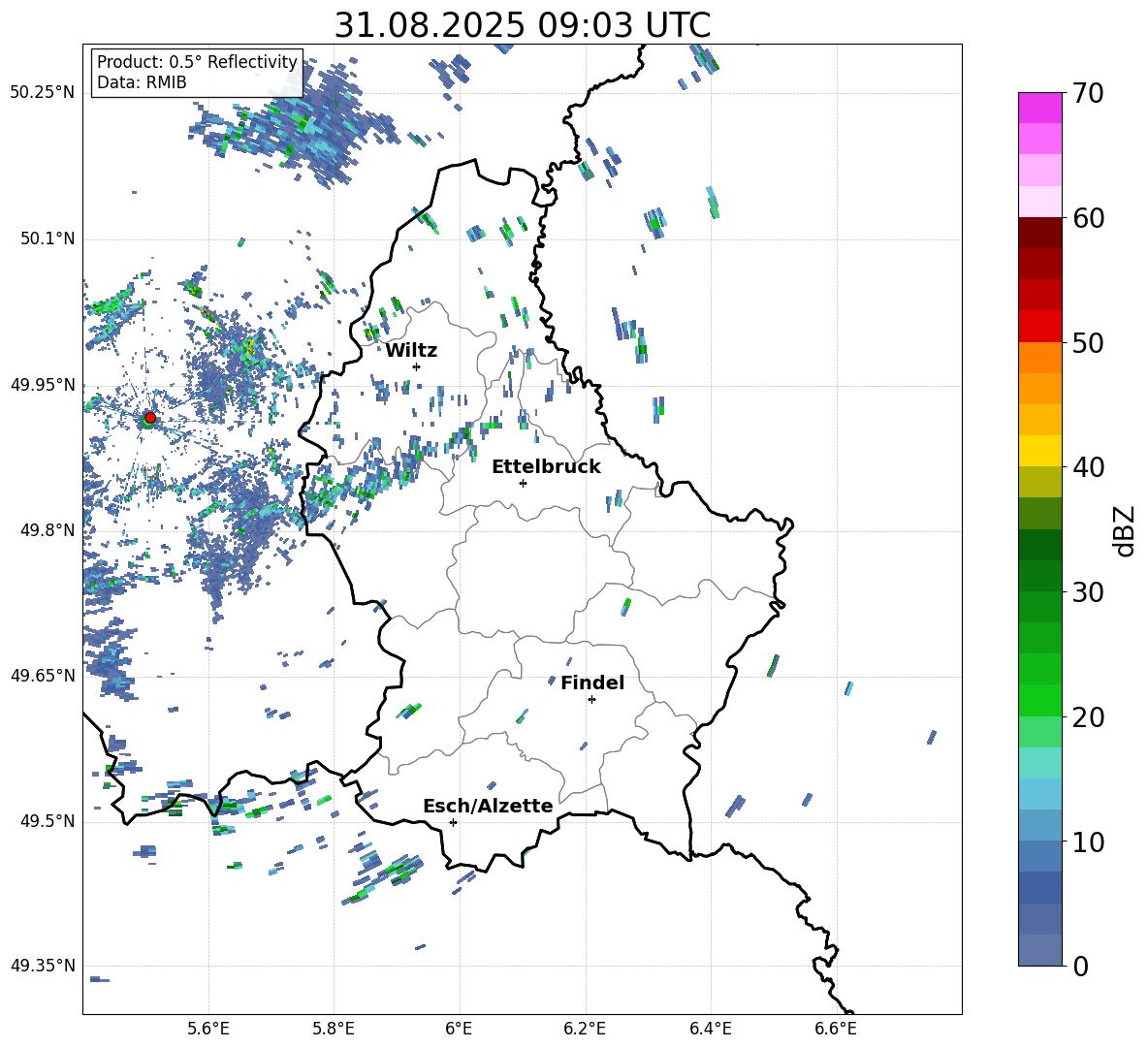Image resolution: width=1148 pixels, height=1048 pixels.
Task: Click the Findel station cross marker
Action: (x=591, y=700)
